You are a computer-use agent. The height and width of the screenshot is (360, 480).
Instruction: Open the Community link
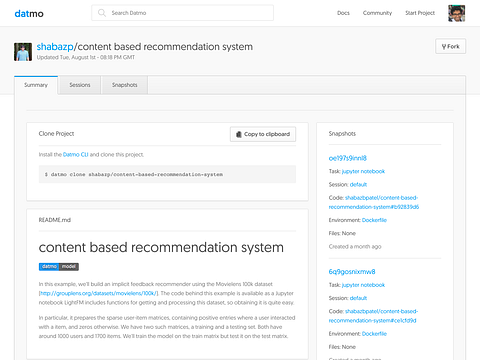[x=377, y=13]
